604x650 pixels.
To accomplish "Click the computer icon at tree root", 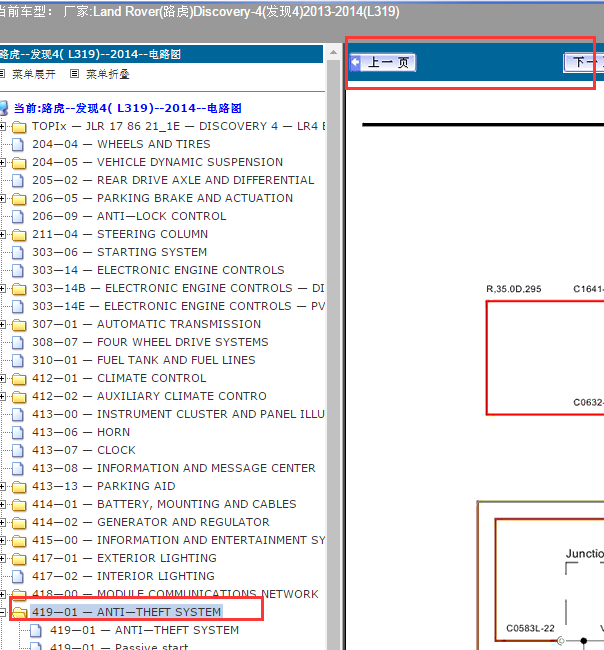I will pyautogui.click(x=3, y=108).
